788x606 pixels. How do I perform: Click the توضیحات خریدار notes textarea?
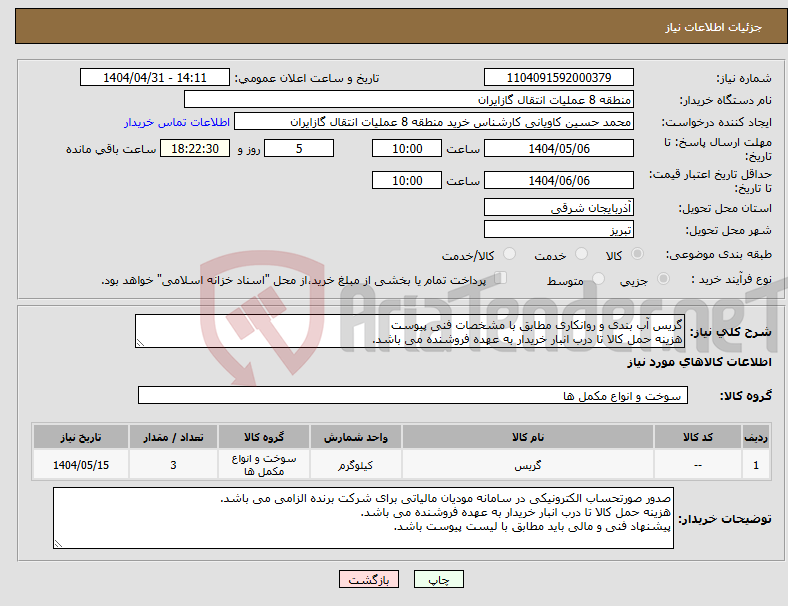point(363,518)
